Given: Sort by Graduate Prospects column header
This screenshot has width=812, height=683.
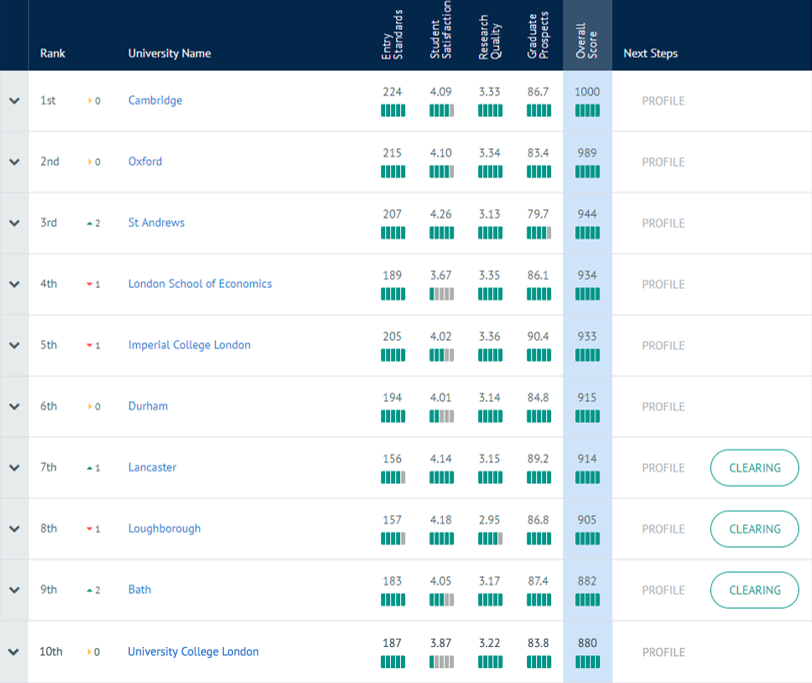Looking at the screenshot, I should 538,35.
